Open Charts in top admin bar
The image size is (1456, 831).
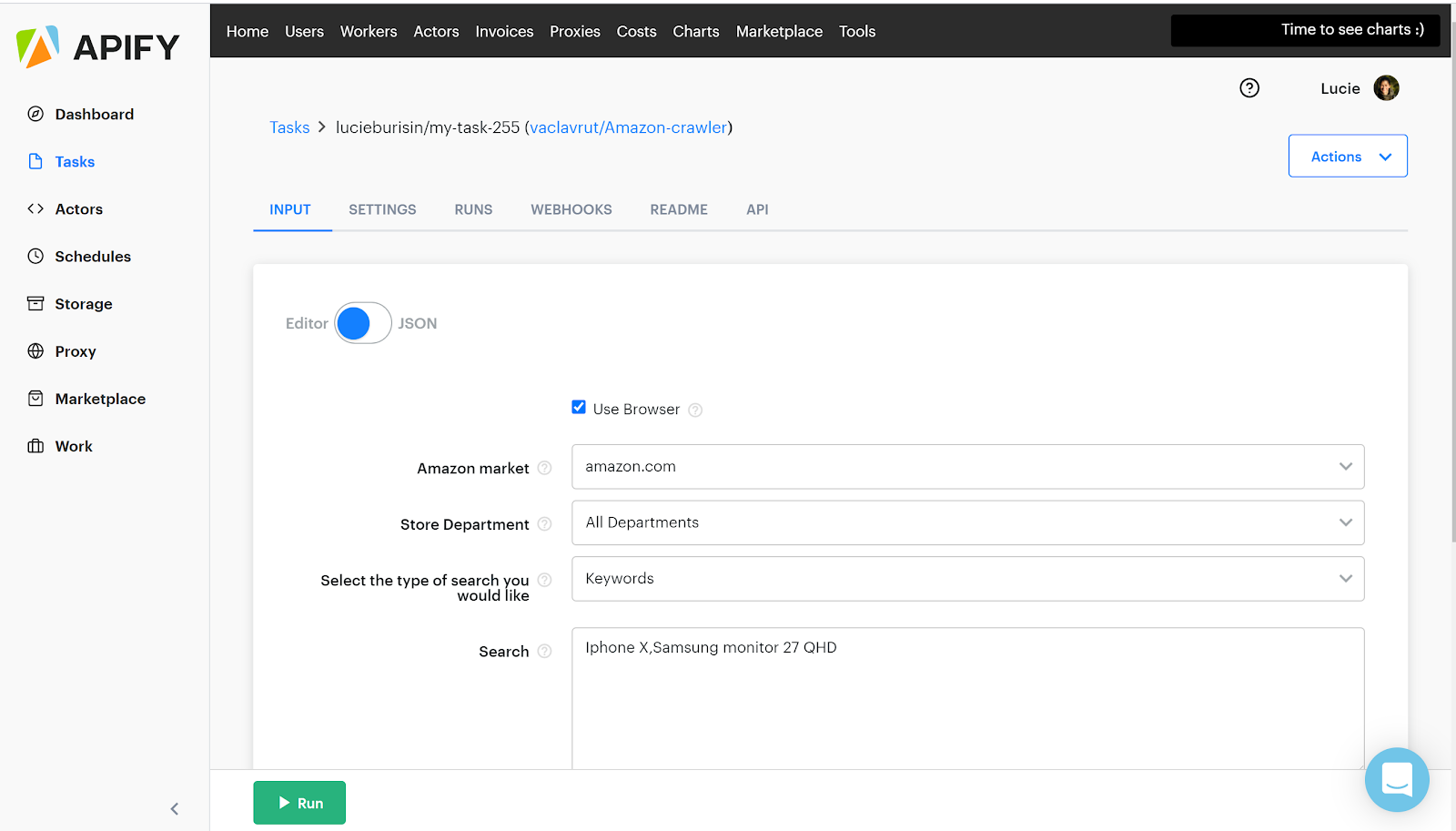(696, 31)
